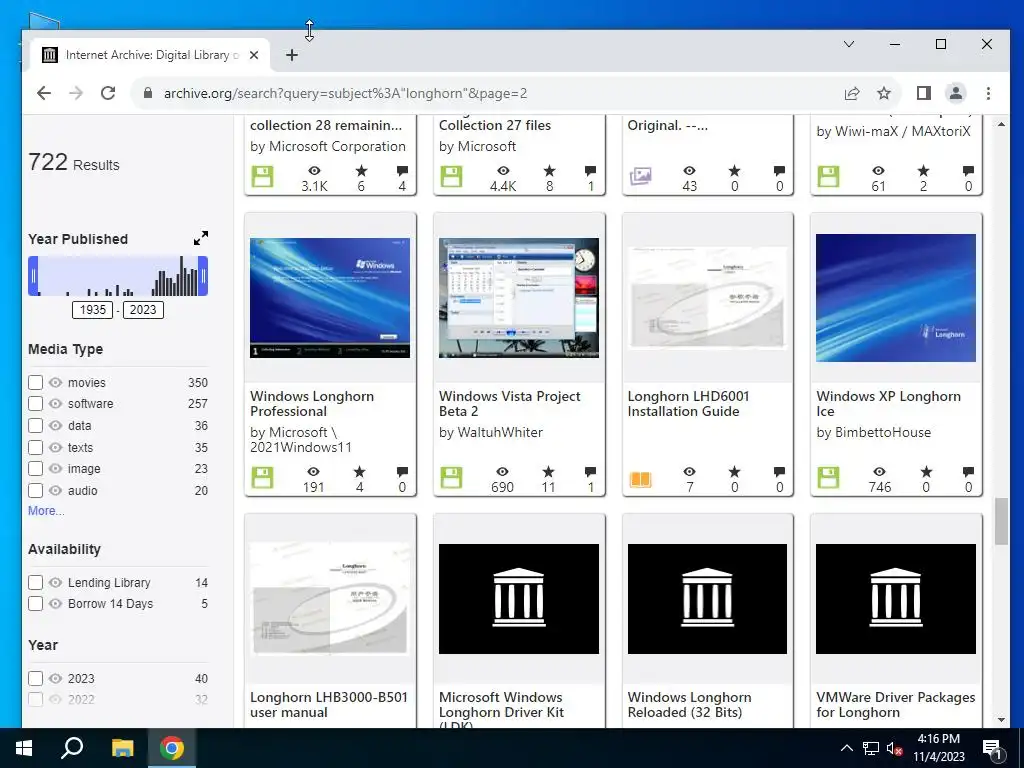Click reviews bubble on Windows Longhorn Professional card
The height and width of the screenshot is (768, 1024).
coord(402,472)
